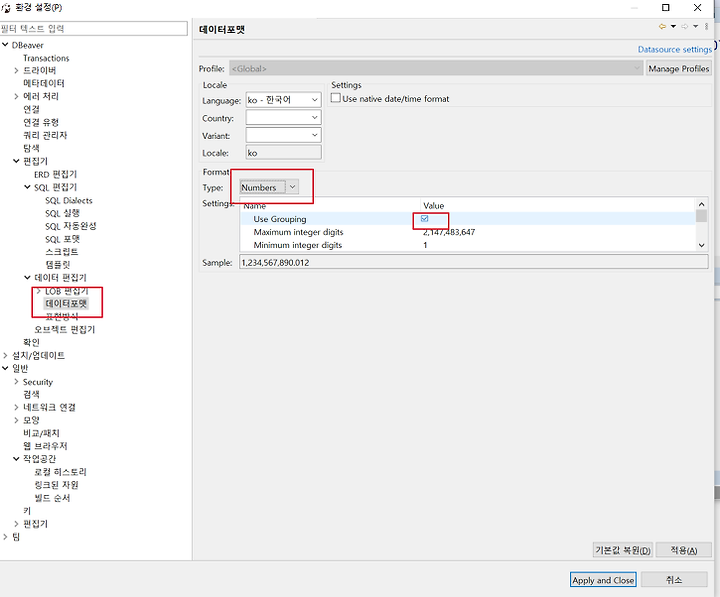Select 링크된 자원 in the tree
The image size is (720, 597).
point(56,485)
